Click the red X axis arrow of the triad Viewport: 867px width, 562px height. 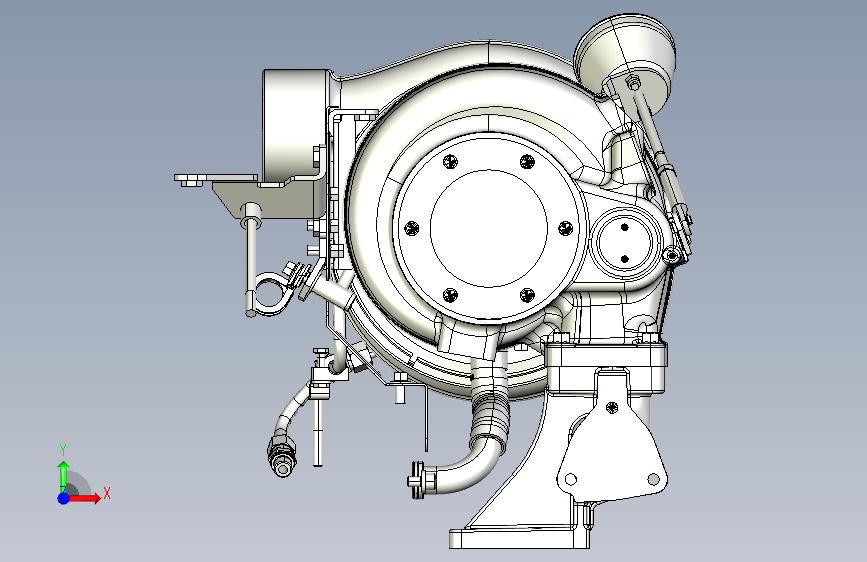tap(86, 498)
